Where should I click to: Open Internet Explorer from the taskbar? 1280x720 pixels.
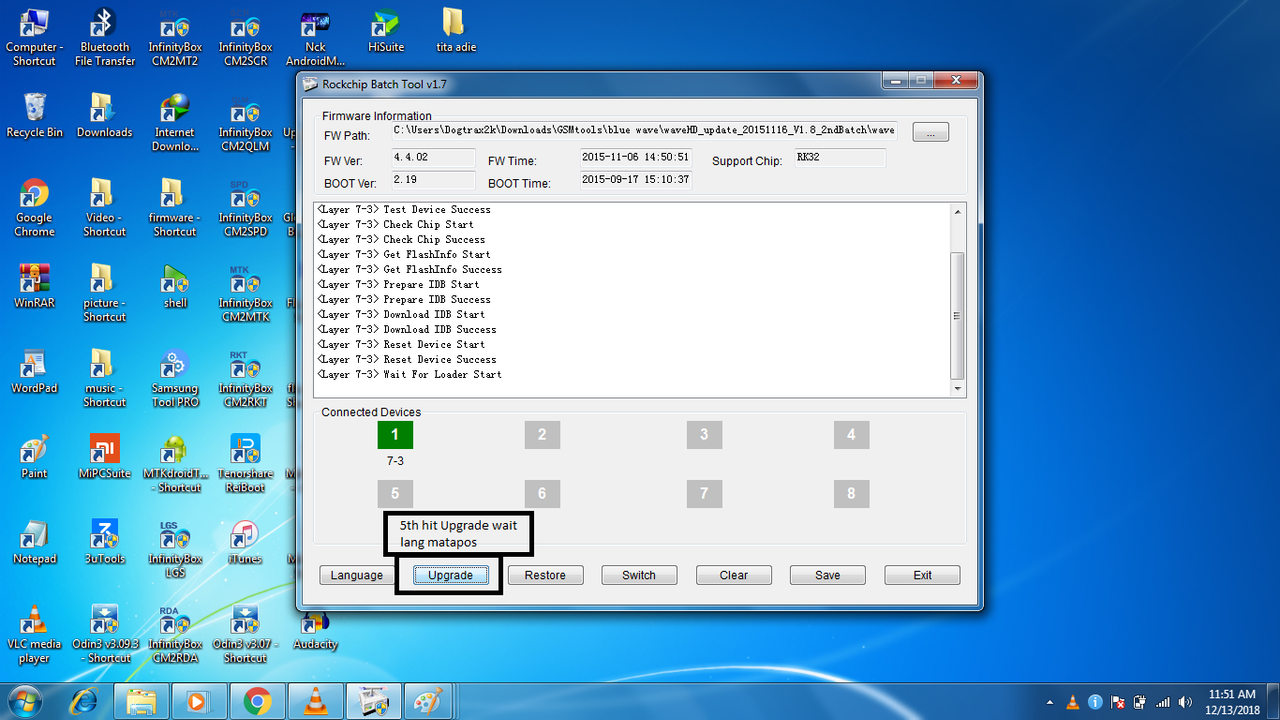[x=84, y=701]
